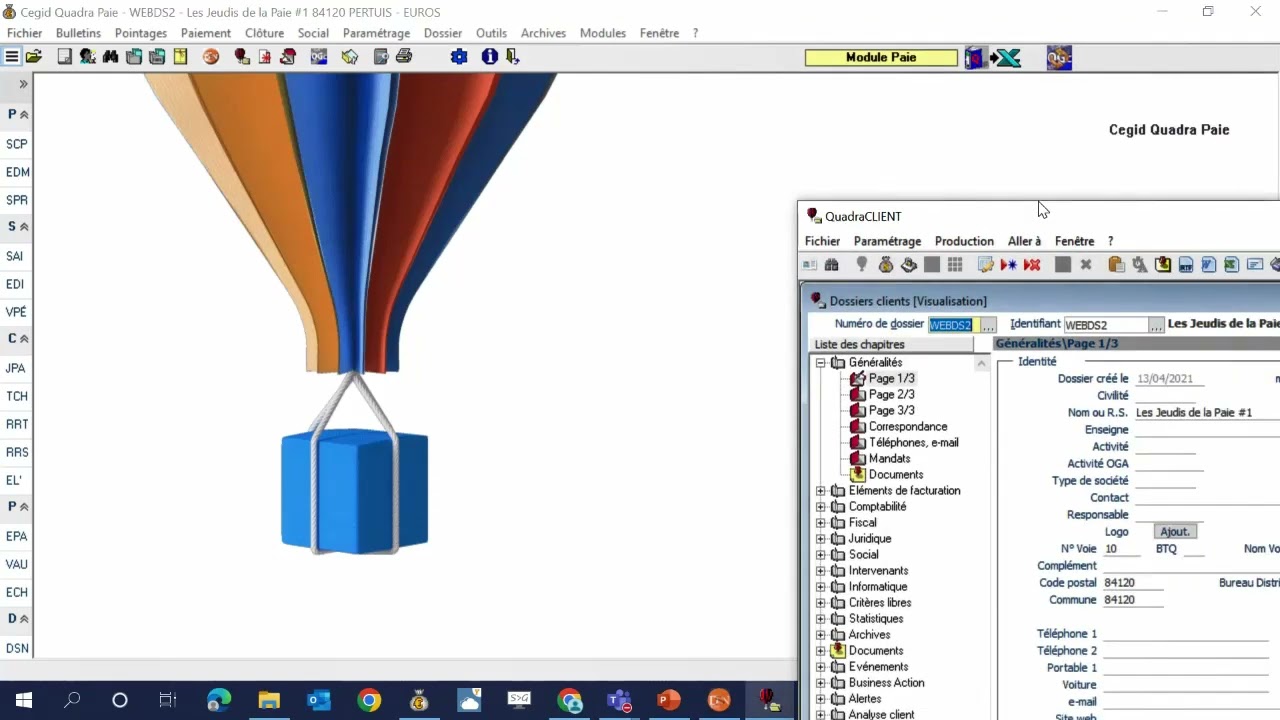1280x720 pixels.
Task: Open PowerPoint from the taskbar
Action: pos(669,700)
